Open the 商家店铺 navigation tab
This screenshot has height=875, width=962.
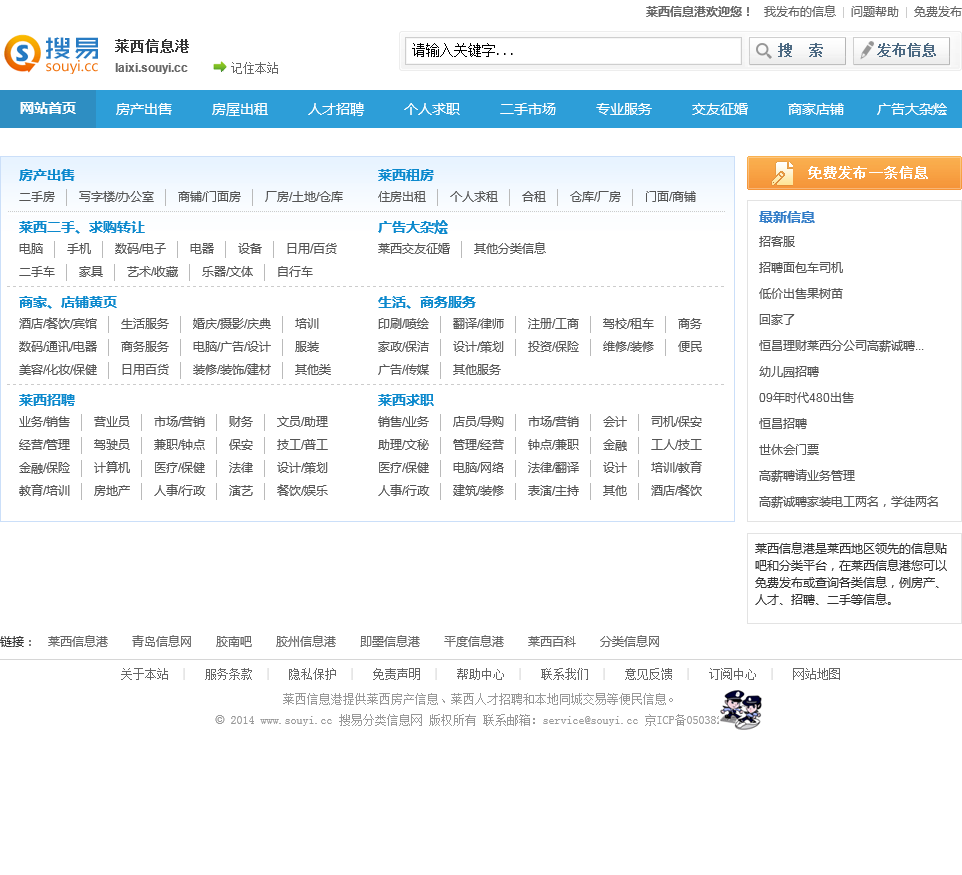click(816, 109)
